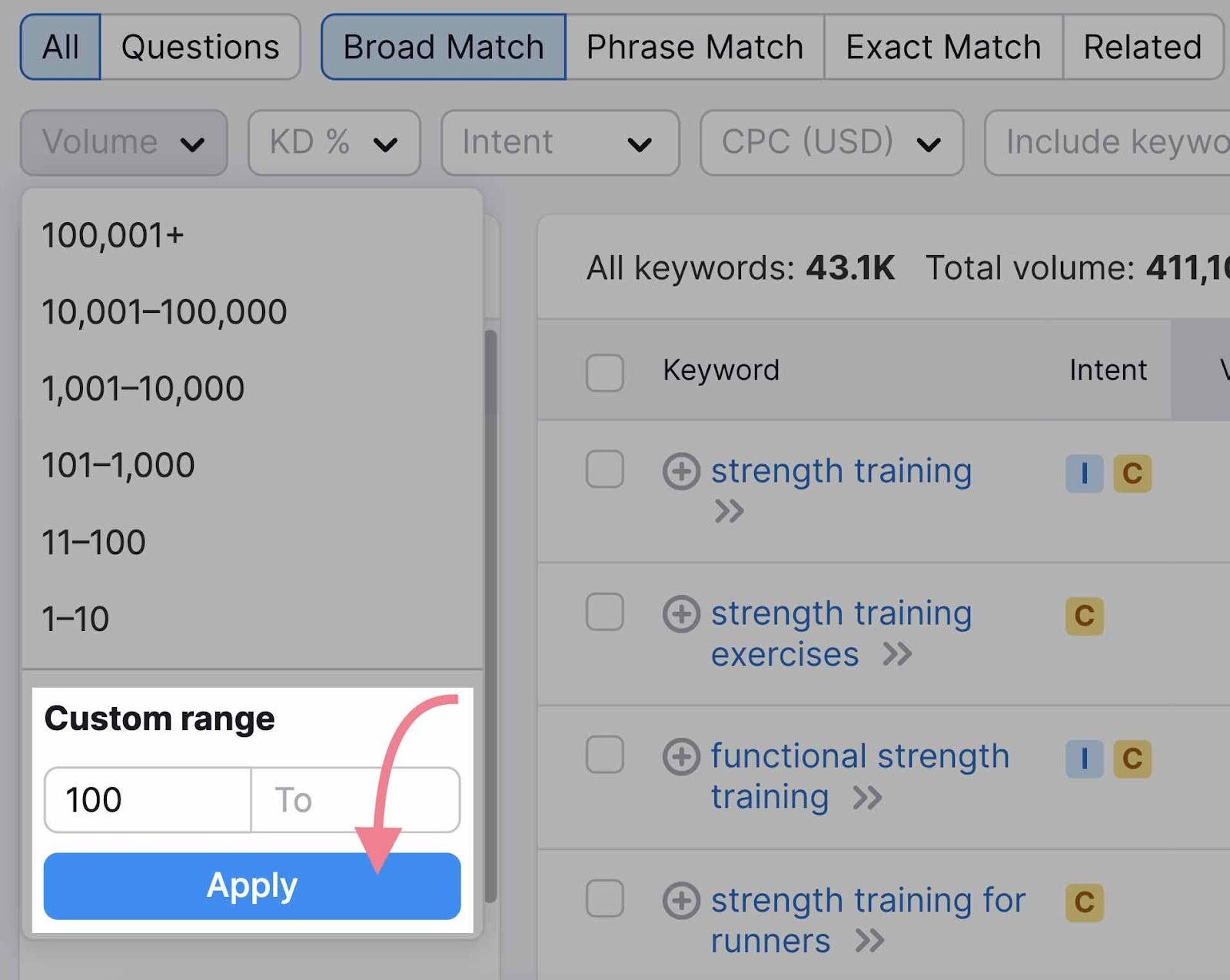Click the custom range 'To' field
1230x980 pixels.
tap(355, 800)
